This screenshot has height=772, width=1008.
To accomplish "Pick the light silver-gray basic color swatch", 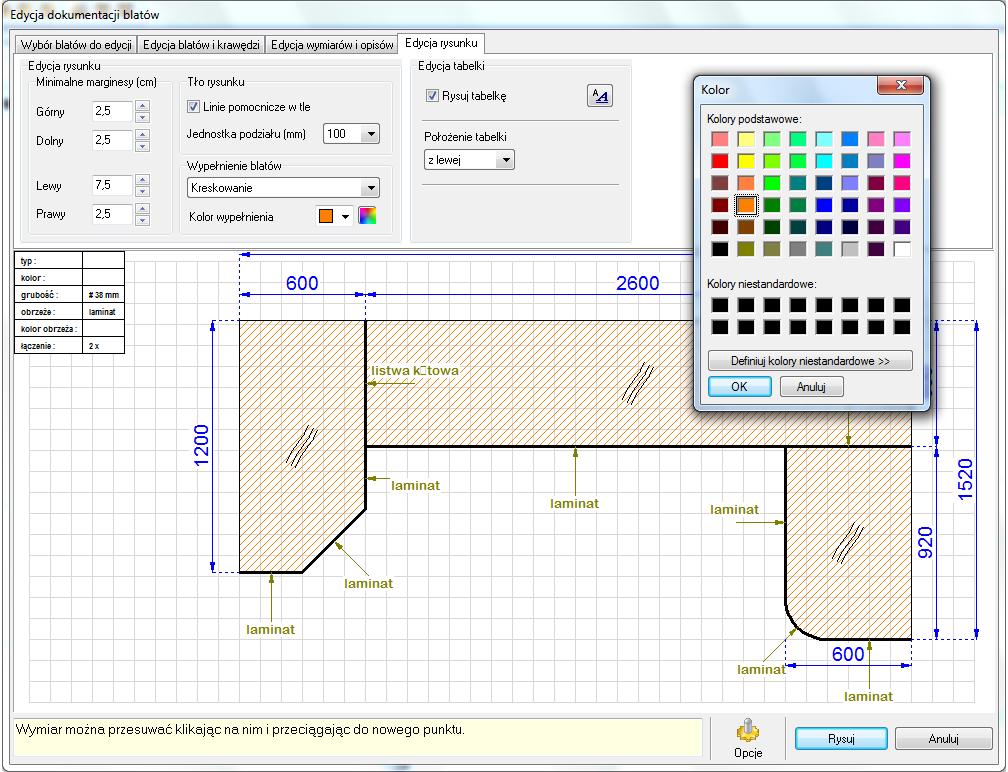I will (x=850, y=249).
